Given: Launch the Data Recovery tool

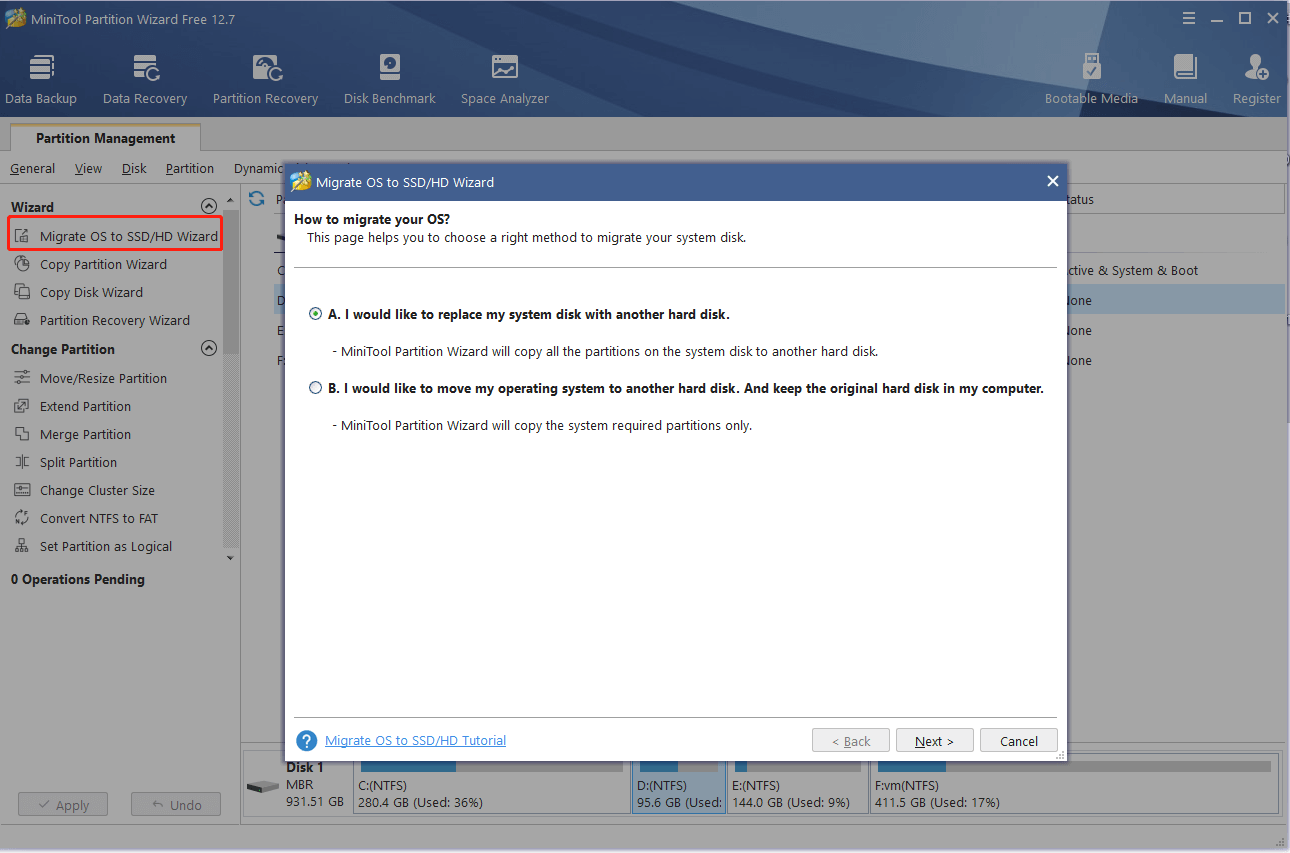Looking at the screenshot, I should (145, 79).
